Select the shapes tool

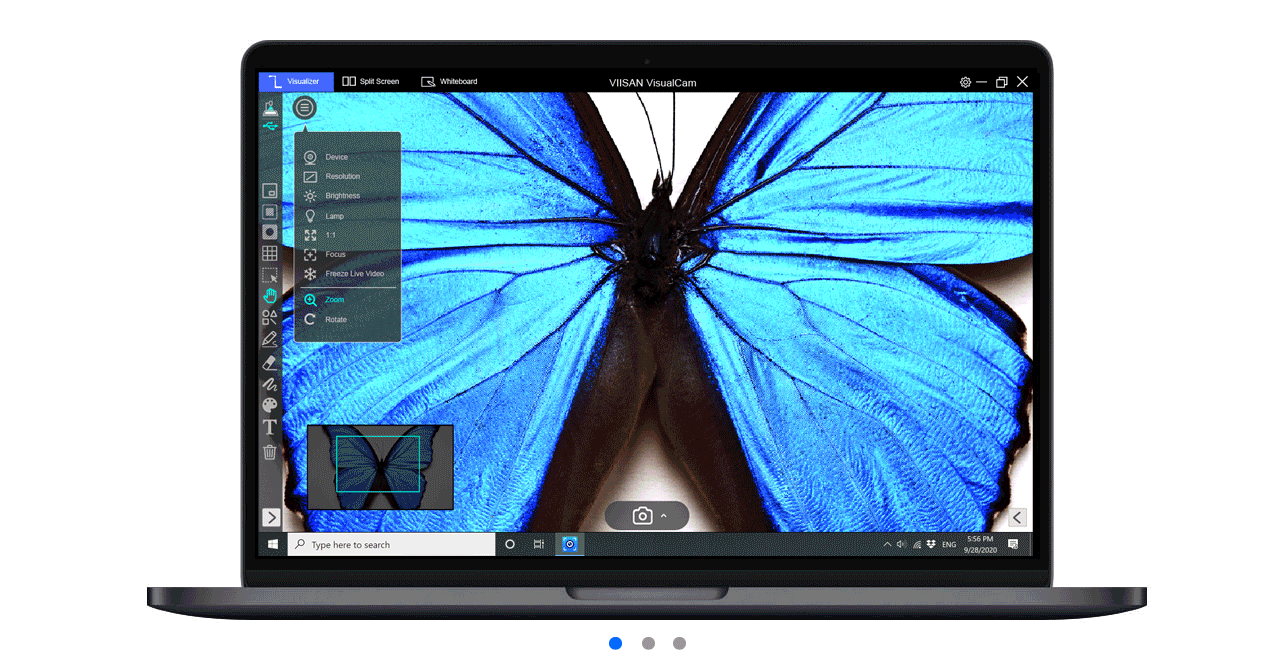(270, 317)
